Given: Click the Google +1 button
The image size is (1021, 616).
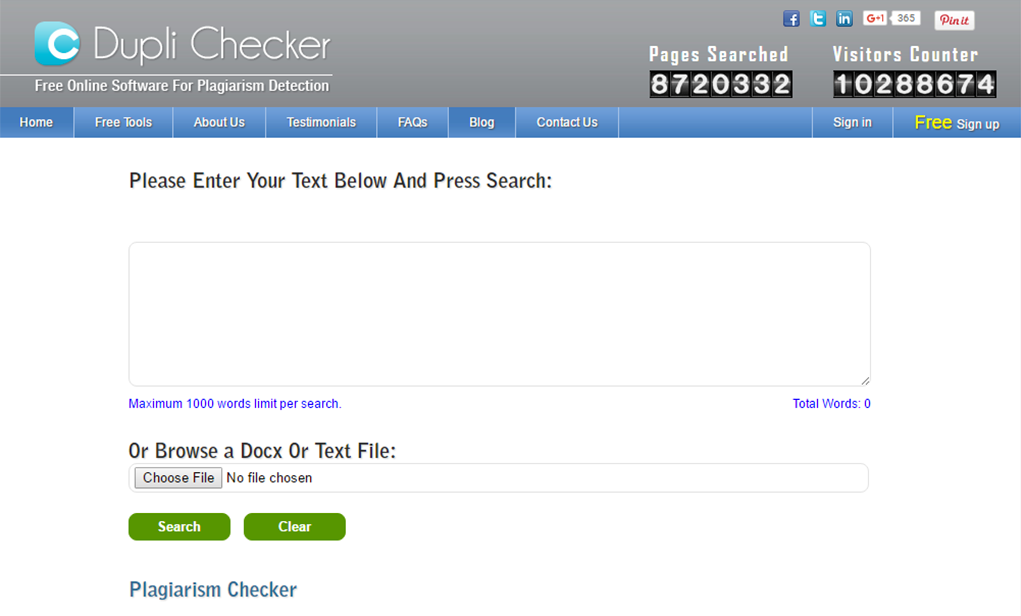Looking at the screenshot, I should click(876, 18).
